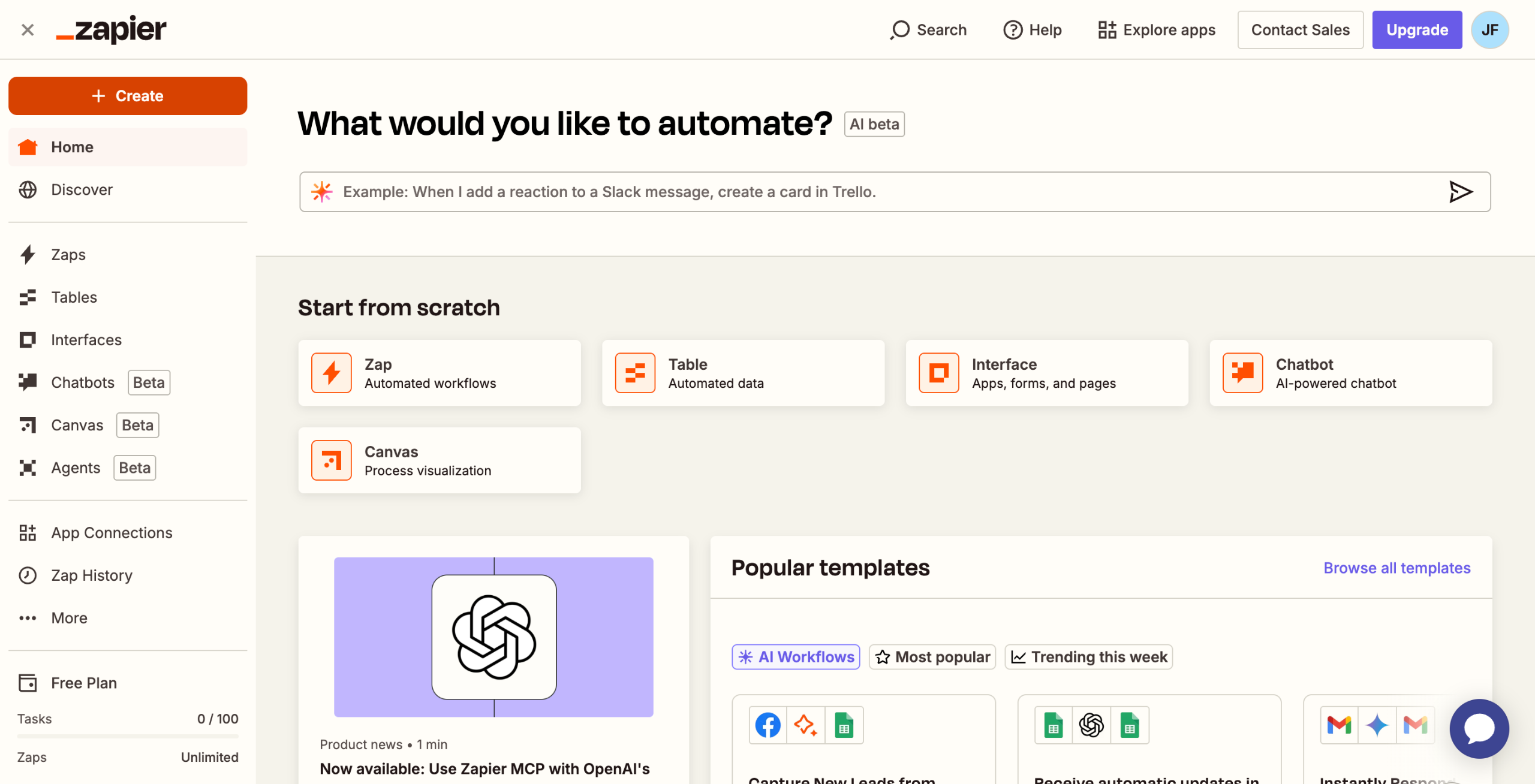This screenshot has width=1535, height=784.
Task: Open App Connections
Action: [x=128, y=532]
